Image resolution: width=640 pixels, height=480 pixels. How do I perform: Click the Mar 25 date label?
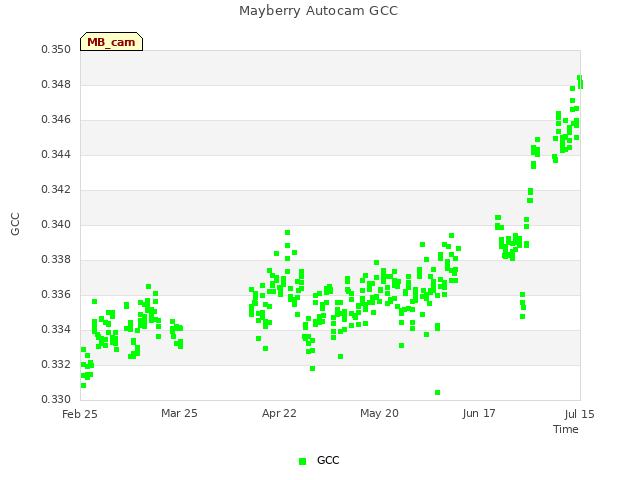click(179, 413)
